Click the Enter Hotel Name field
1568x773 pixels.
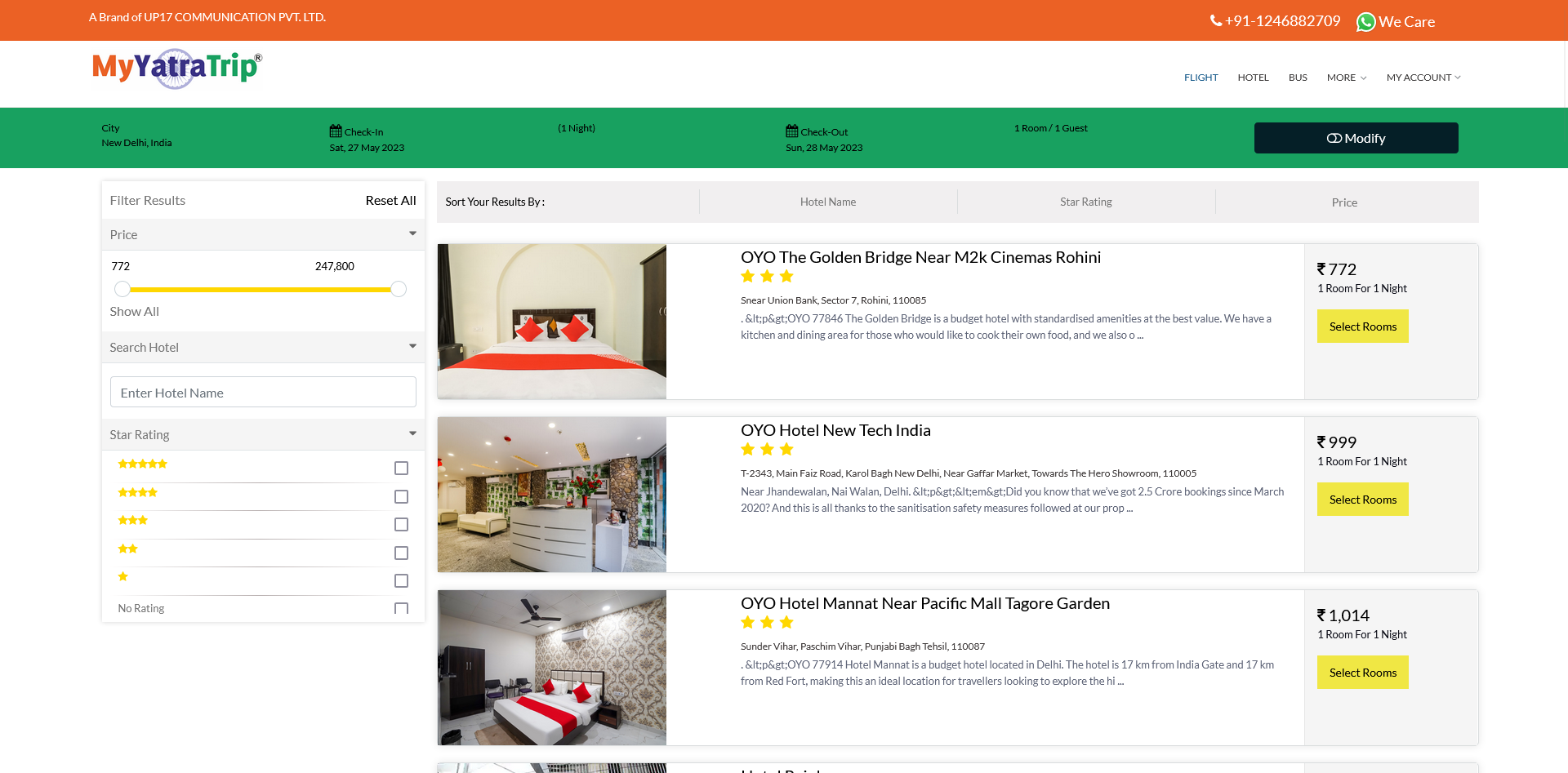coord(263,392)
